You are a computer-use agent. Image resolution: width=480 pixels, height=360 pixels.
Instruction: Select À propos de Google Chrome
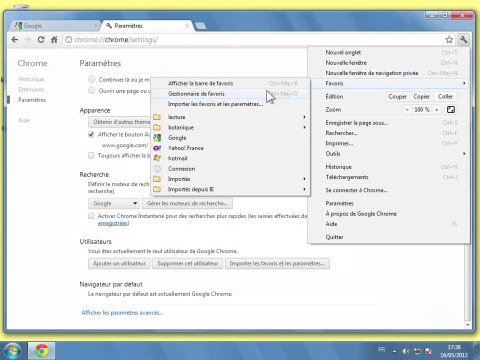[388, 214]
